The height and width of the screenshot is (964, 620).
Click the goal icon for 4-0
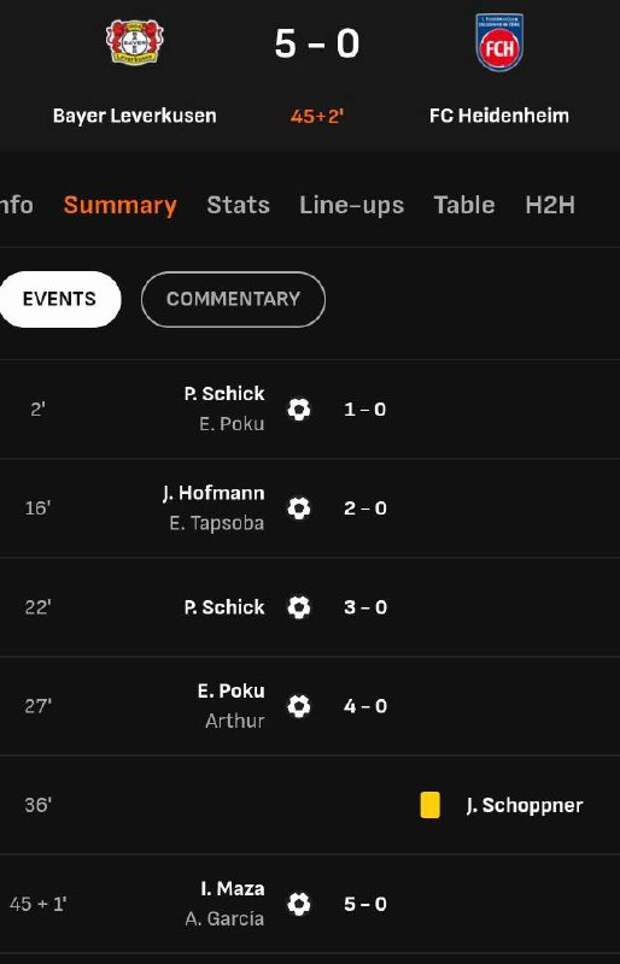(298, 706)
